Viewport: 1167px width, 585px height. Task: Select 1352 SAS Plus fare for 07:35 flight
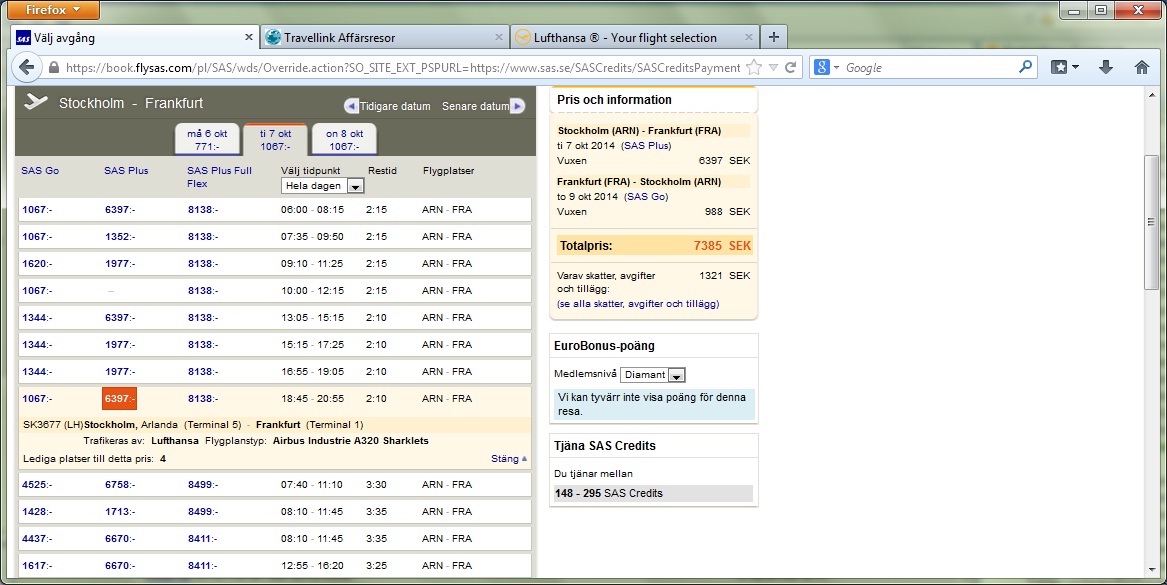(x=120, y=237)
